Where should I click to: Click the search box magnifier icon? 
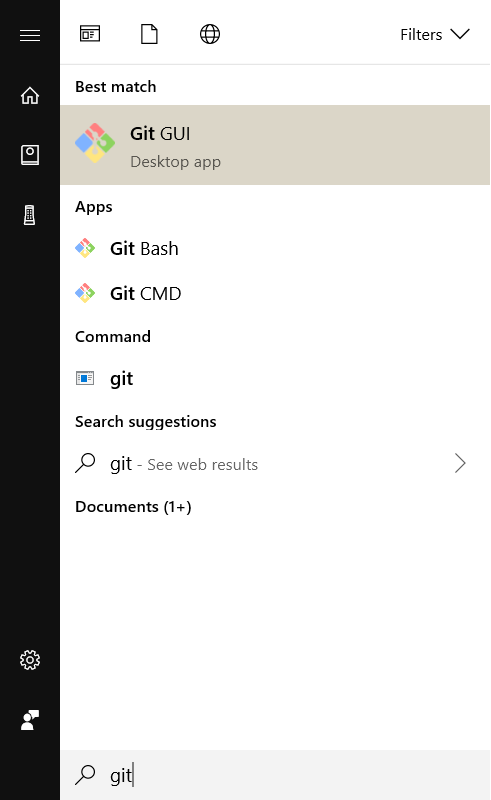point(85,774)
